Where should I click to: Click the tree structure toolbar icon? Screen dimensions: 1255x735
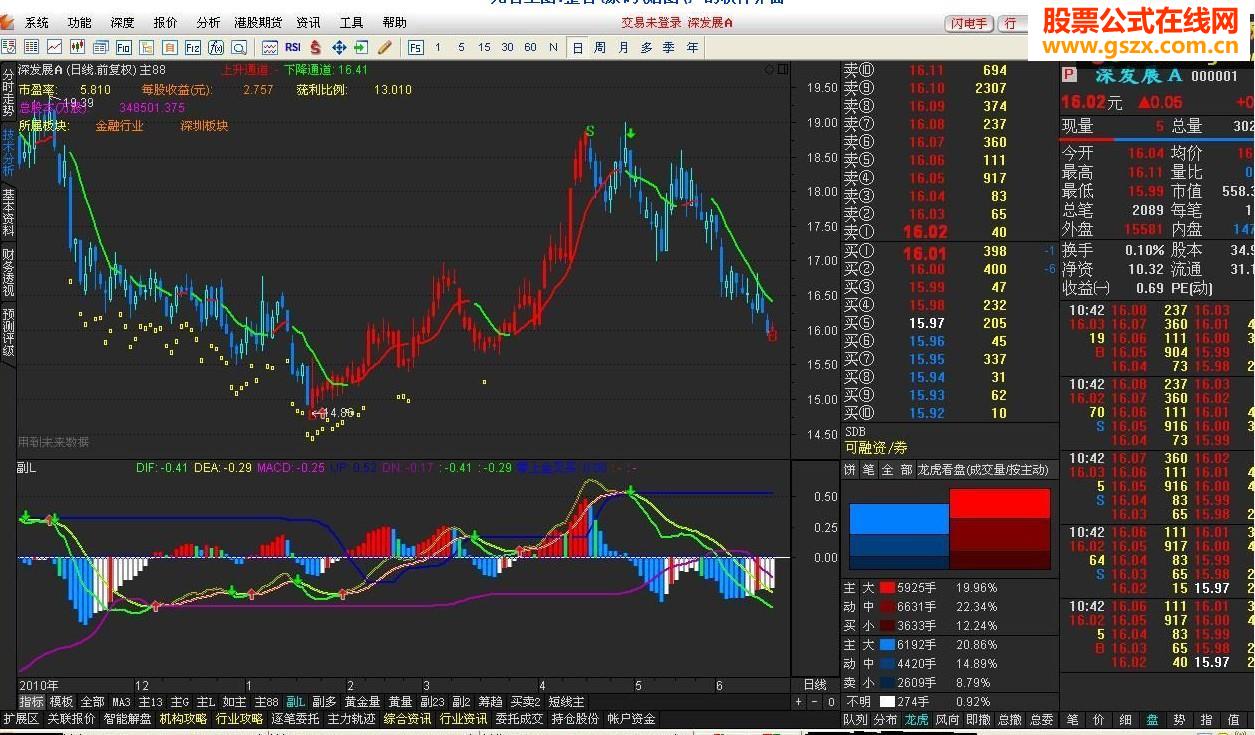pyautogui.click(x=147, y=47)
